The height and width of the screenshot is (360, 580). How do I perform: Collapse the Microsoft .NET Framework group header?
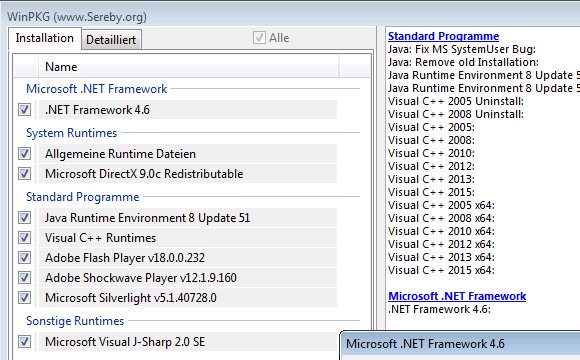click(x=97, y=89)
